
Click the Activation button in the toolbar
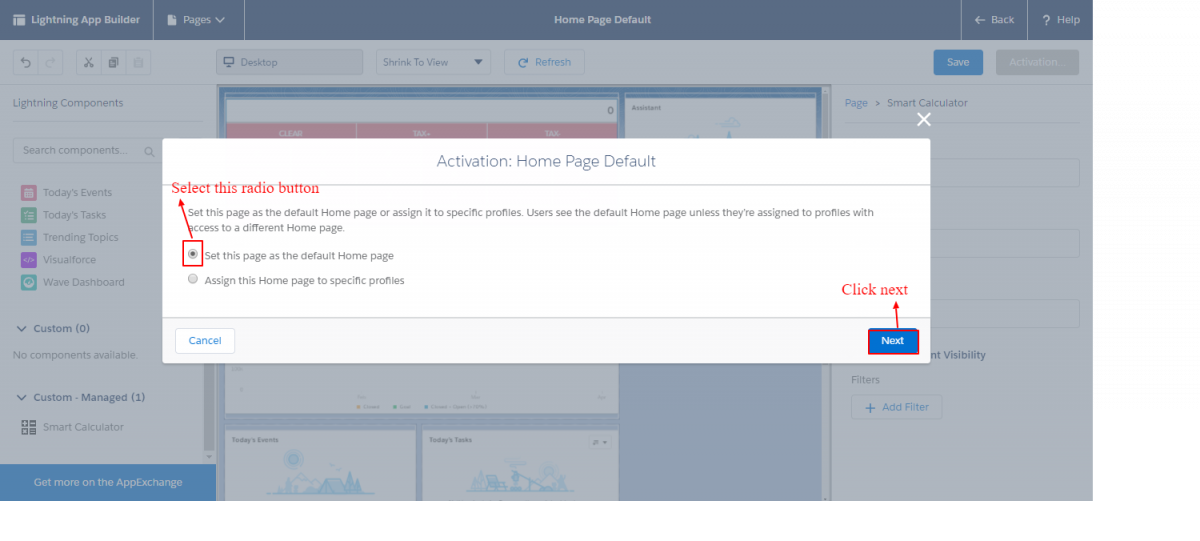pos(1037,62)
